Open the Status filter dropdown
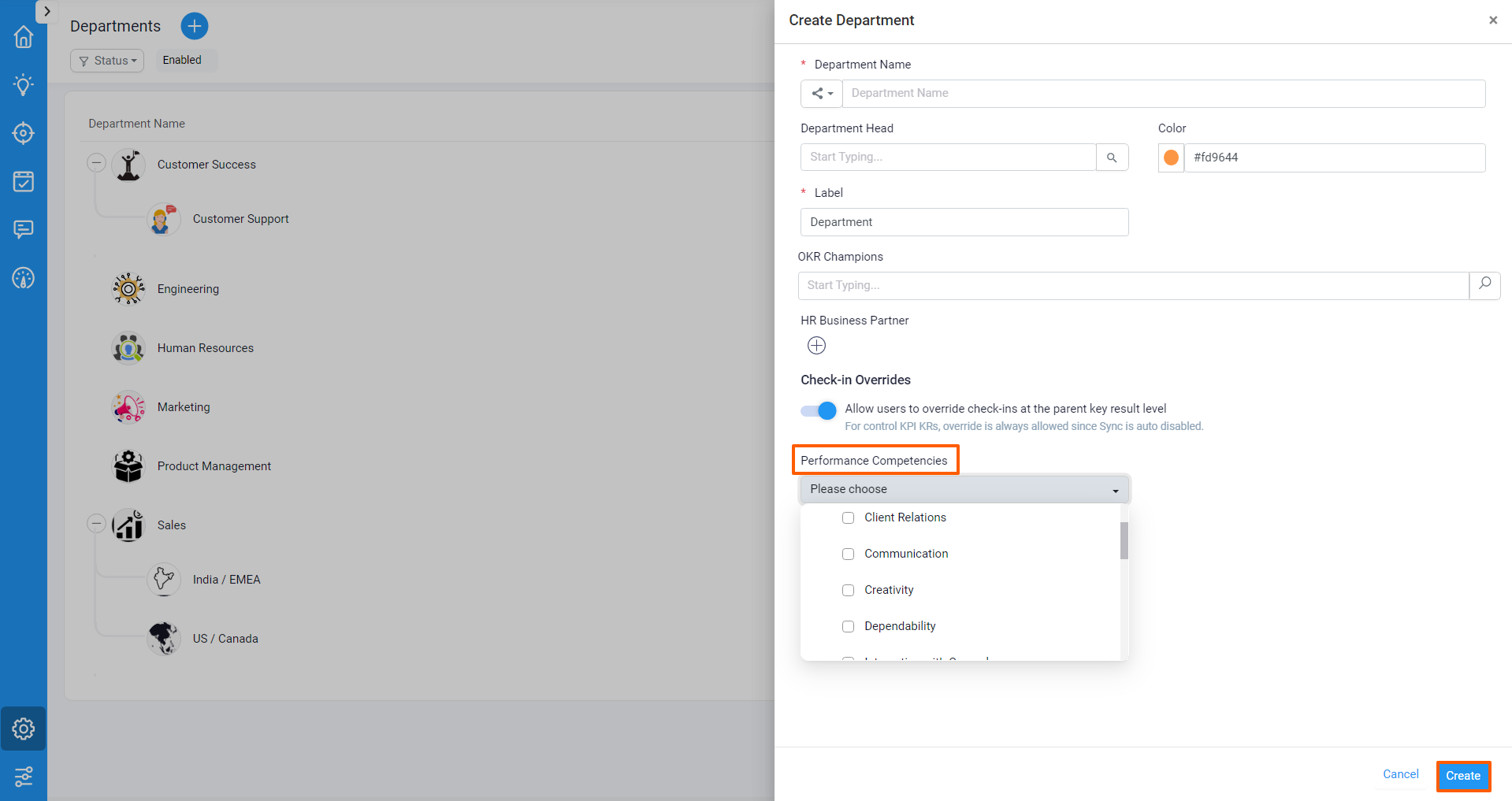This screenshot has width=1512, height=801. tap(107, 61)
